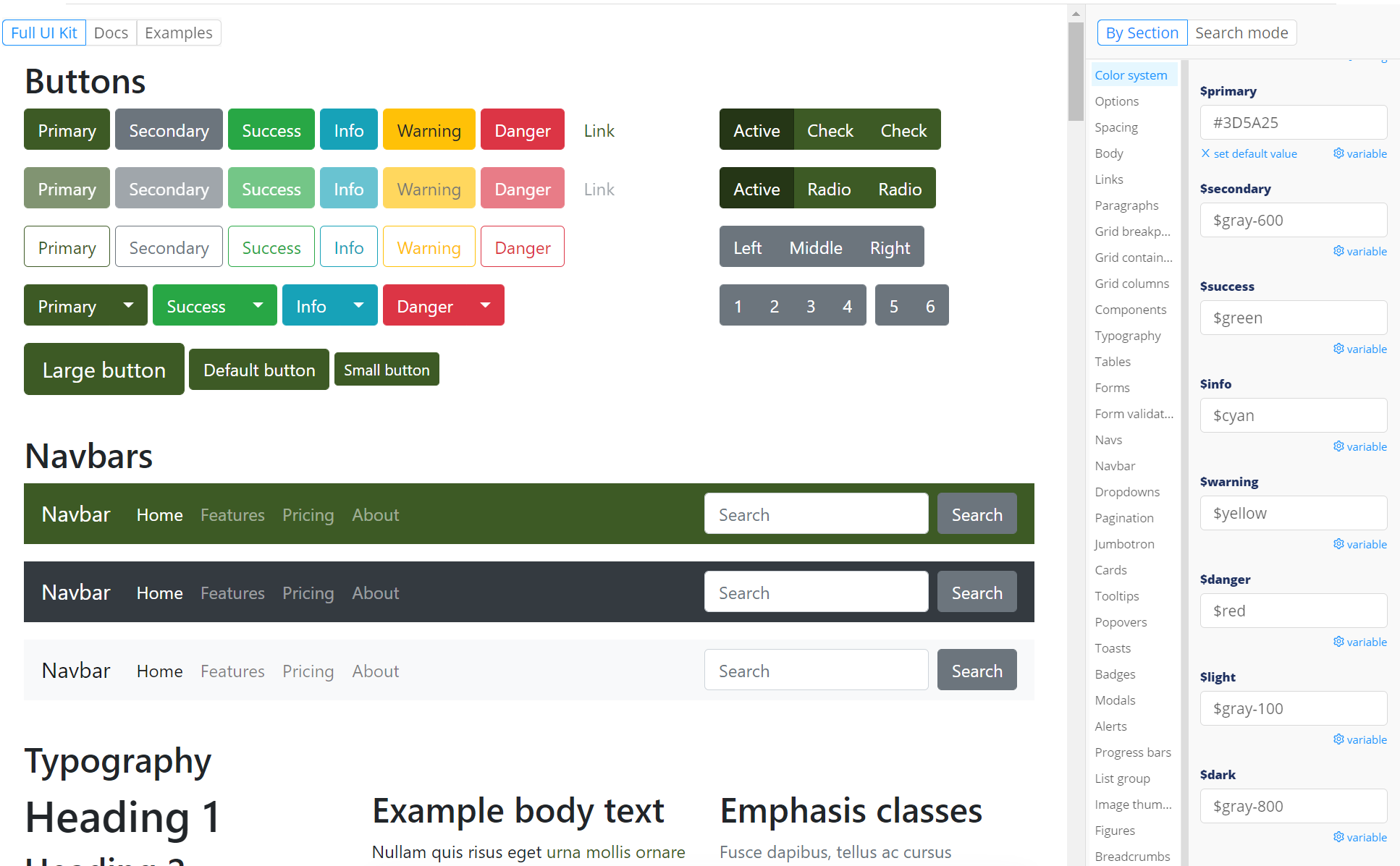
Task: Toggle the second Check button
Action: 903,130
